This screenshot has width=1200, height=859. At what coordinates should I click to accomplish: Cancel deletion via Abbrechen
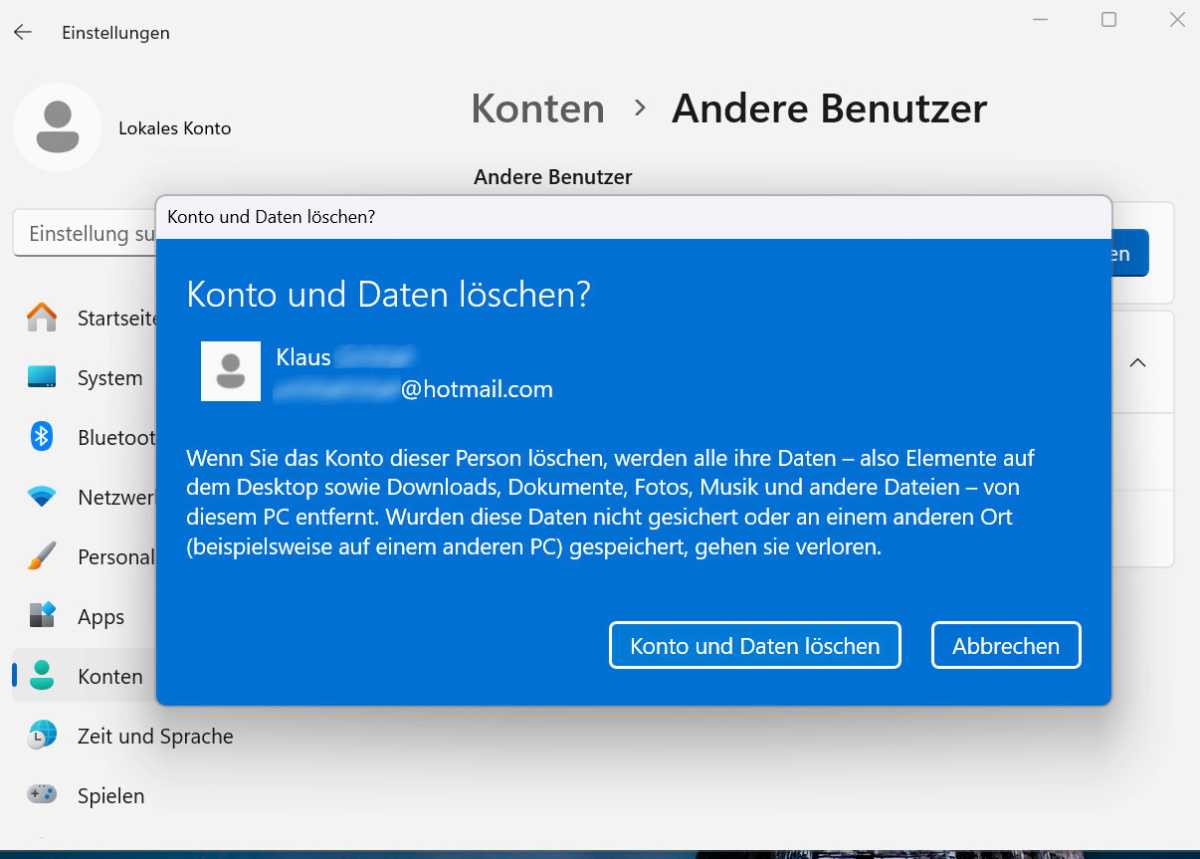[x=1005, y=645]
